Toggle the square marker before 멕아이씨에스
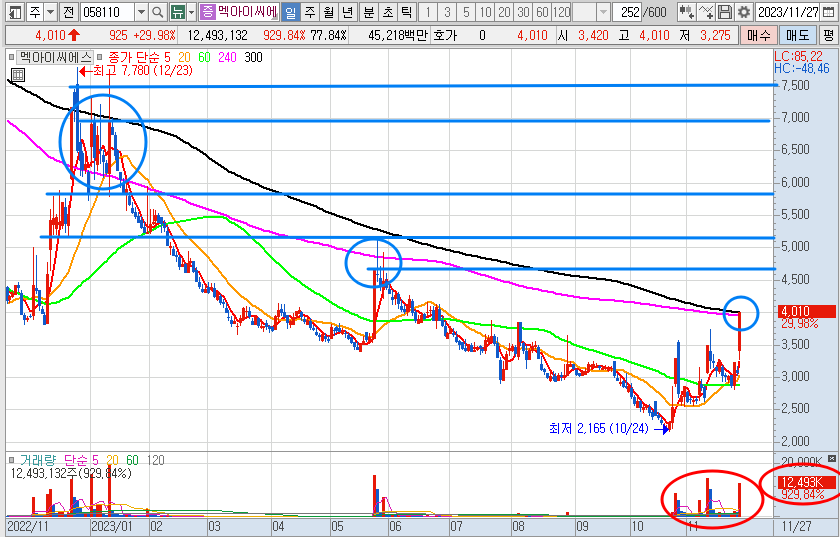The height and width of the screenshot is (537, 840). (x=12, y=57)
